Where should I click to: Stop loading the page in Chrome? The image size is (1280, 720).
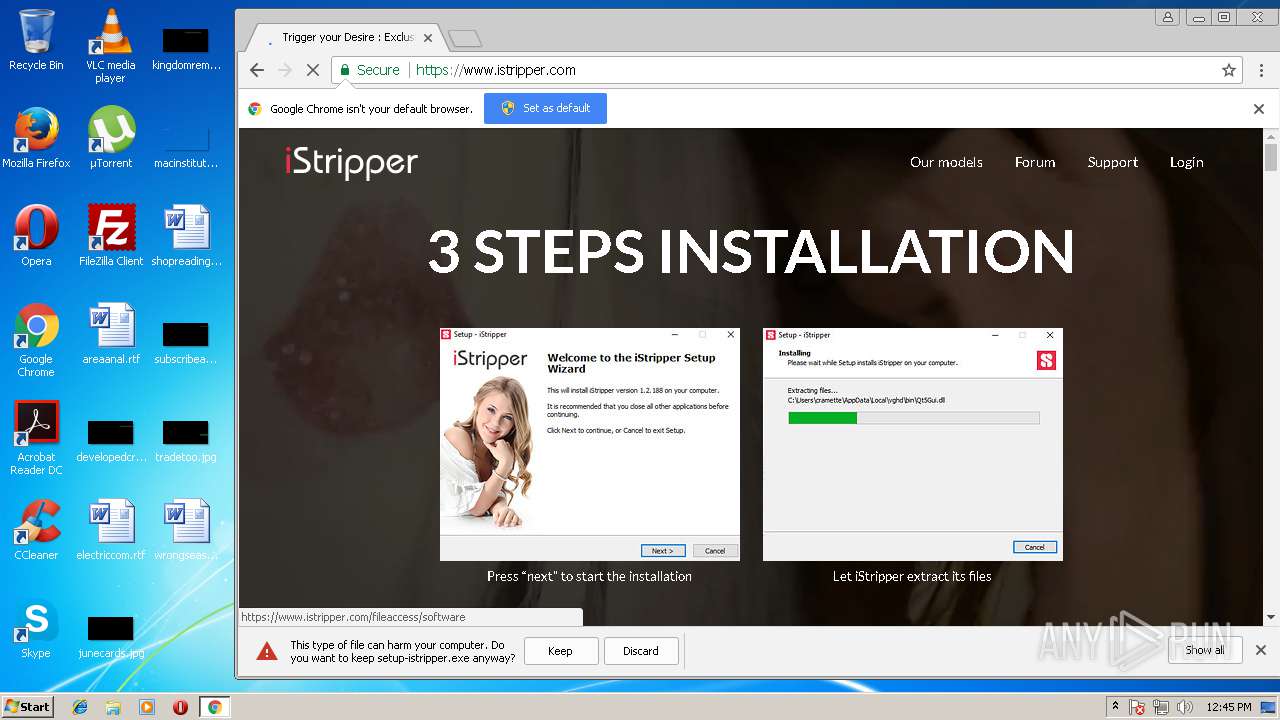pos(312,70)
